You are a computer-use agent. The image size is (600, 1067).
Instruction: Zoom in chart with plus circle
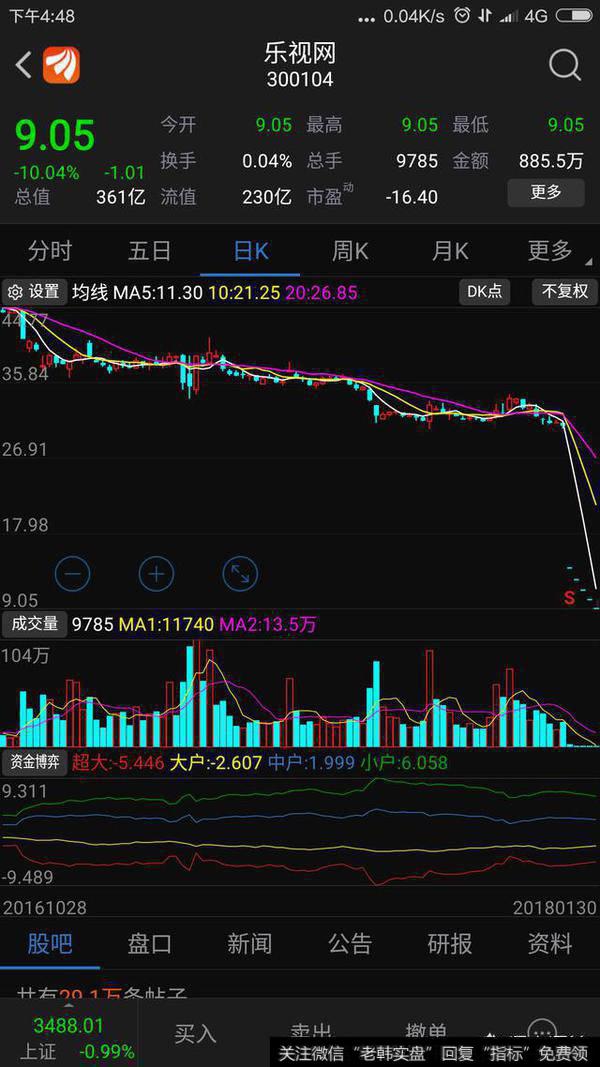[x=156, y=574]
